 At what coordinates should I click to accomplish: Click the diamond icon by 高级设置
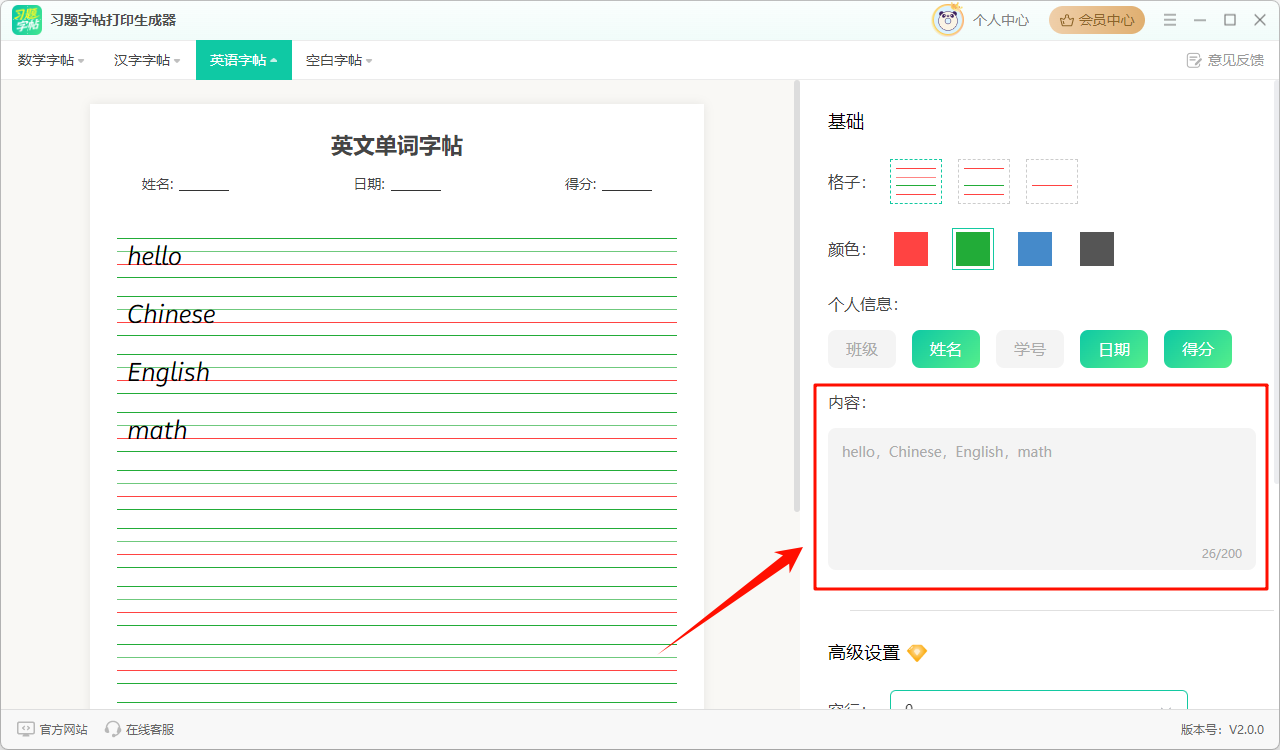(917, 653)
